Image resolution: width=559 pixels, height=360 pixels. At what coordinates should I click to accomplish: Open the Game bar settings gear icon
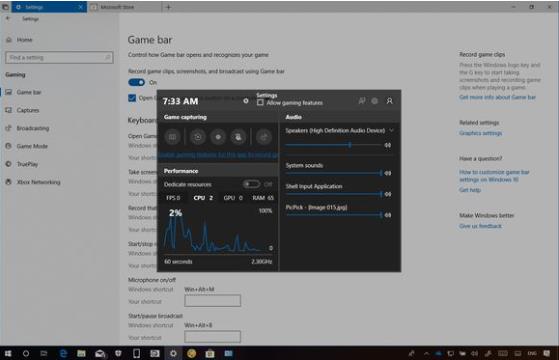pyautogui.click(x=375, y=101)
